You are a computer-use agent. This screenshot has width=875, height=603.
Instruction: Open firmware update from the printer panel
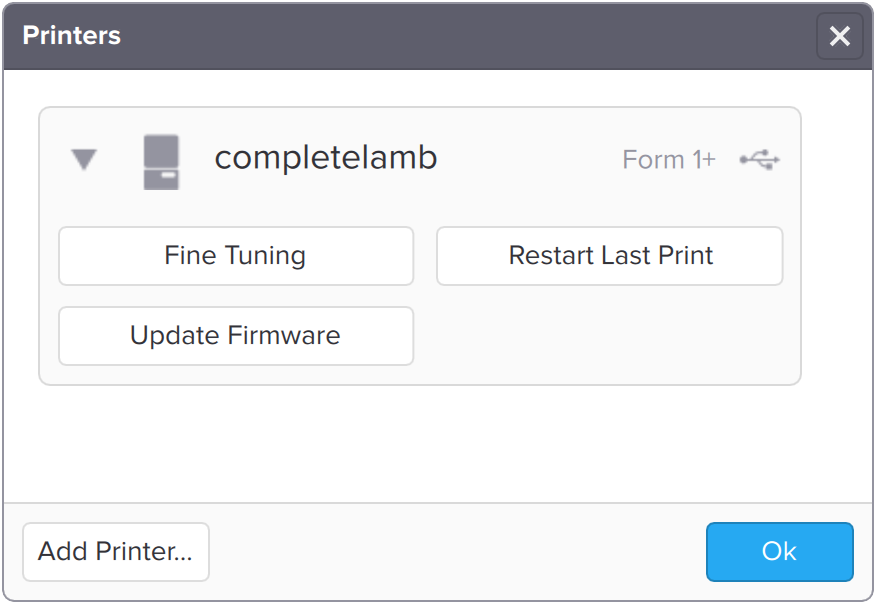point(235,336)
